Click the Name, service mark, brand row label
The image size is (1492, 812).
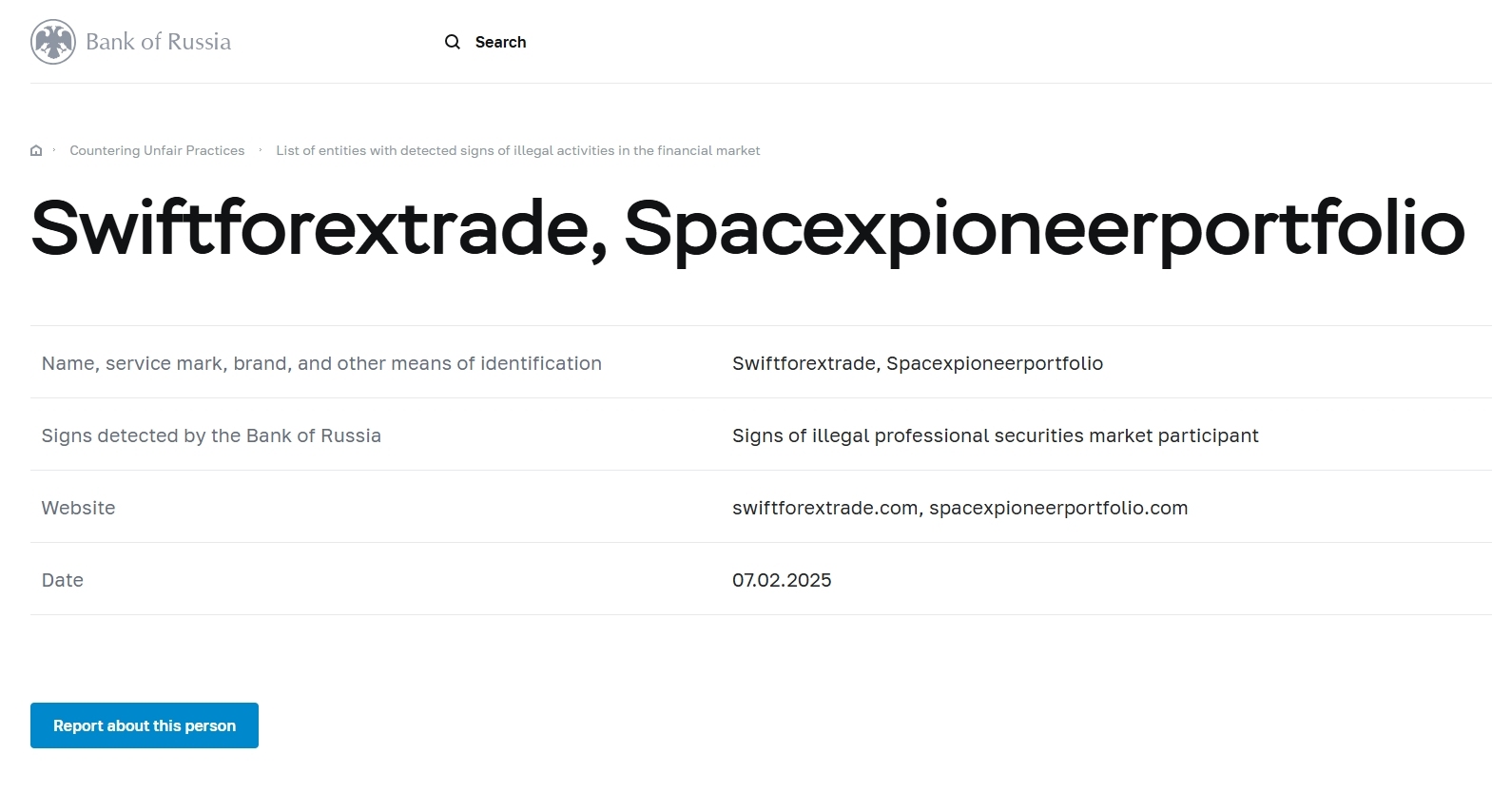(x=321, y=363)
